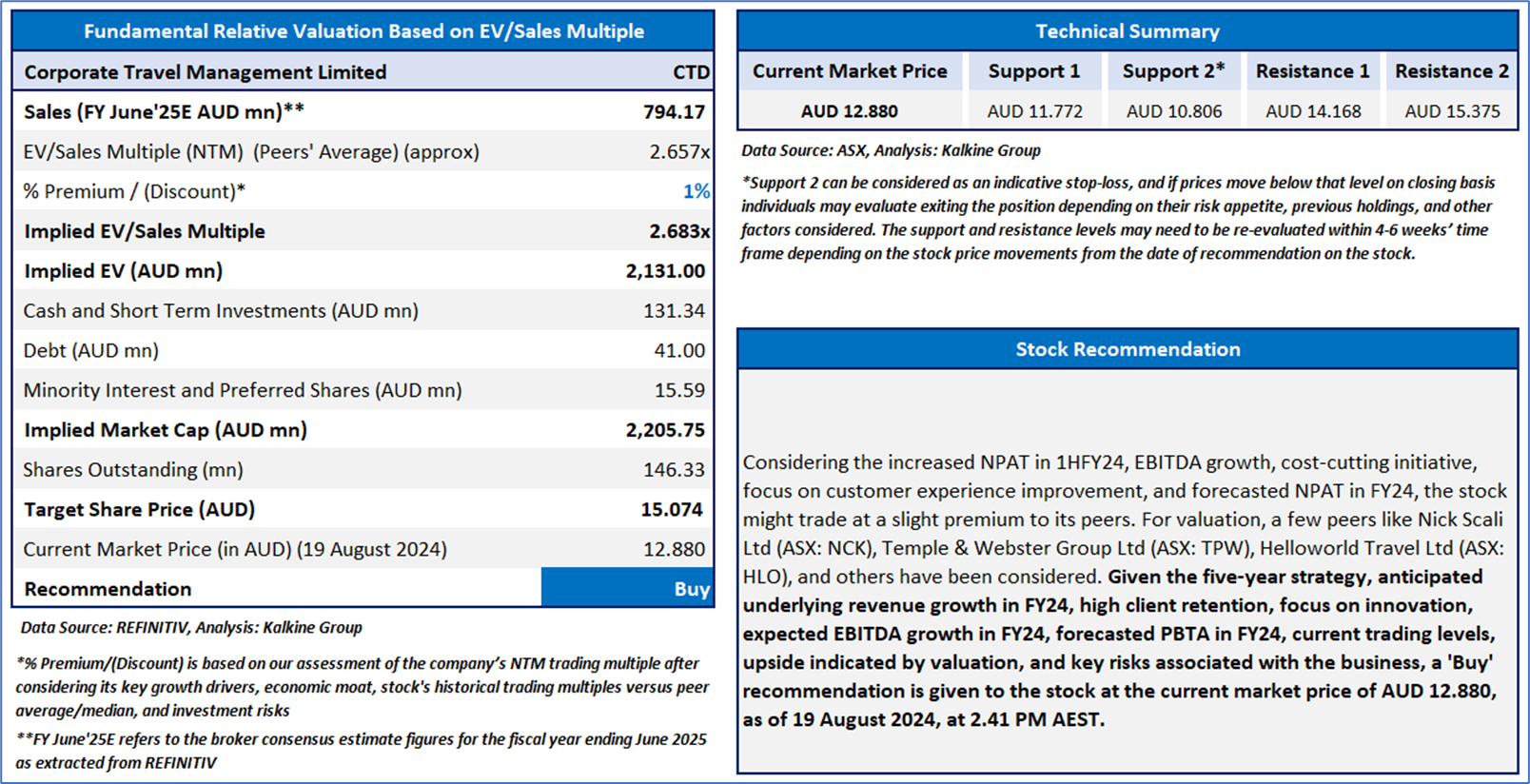
Task: Click 'Data Source: ASX, Analysis: Kalkine Group'
Action: tap(891, 150)
